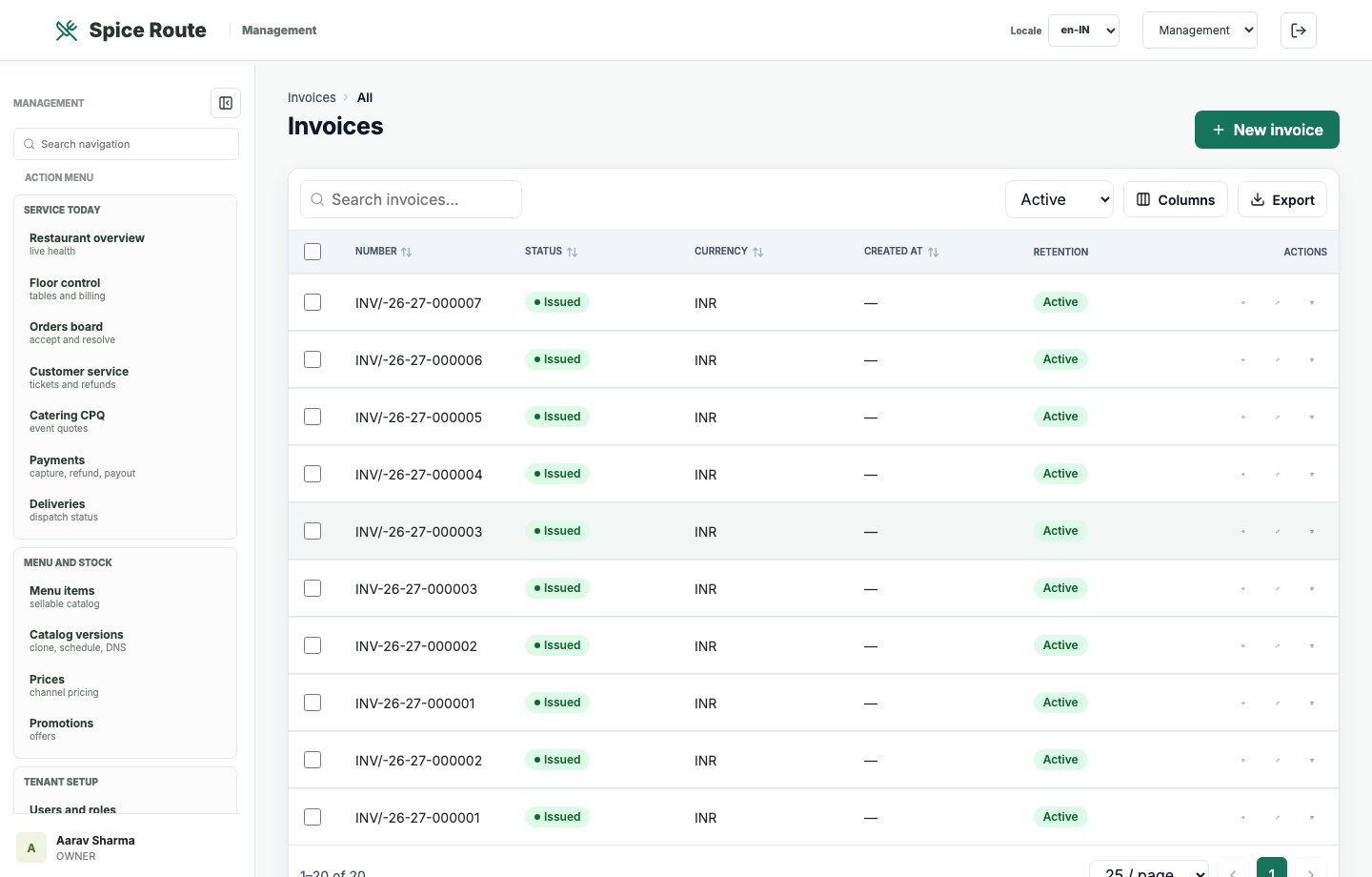Export the invoices list
This screenshot has width=1372, height=877.
pos(1282,199)
